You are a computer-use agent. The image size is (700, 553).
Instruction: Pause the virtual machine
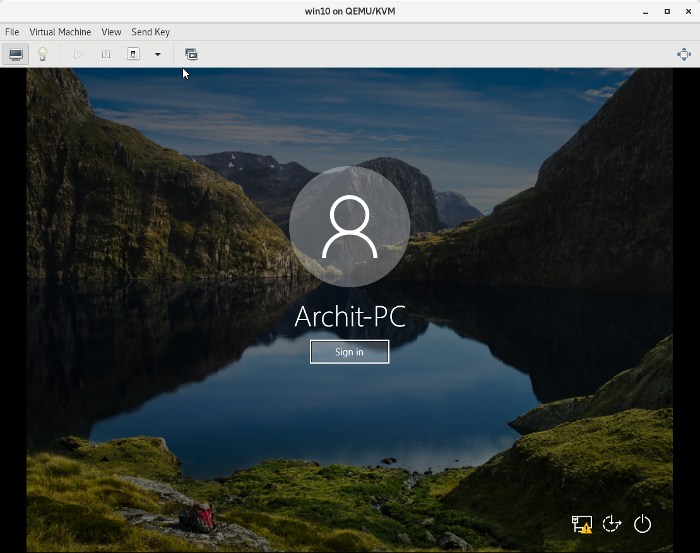click(x=106, y=54)
